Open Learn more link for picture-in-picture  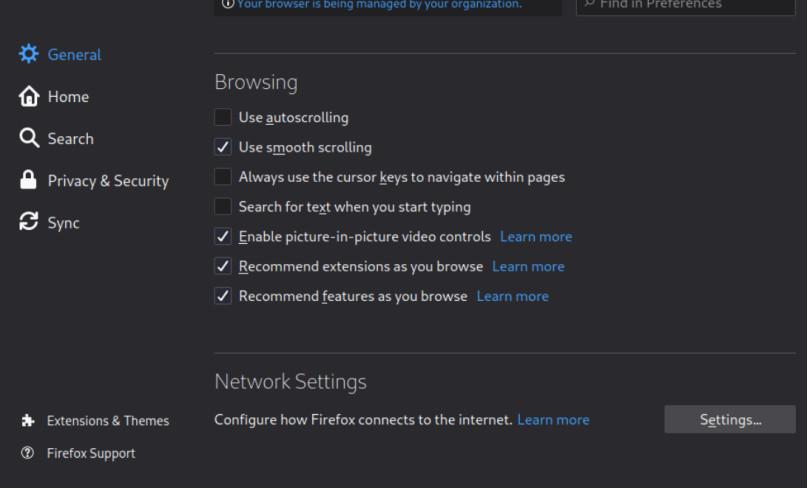536,237
